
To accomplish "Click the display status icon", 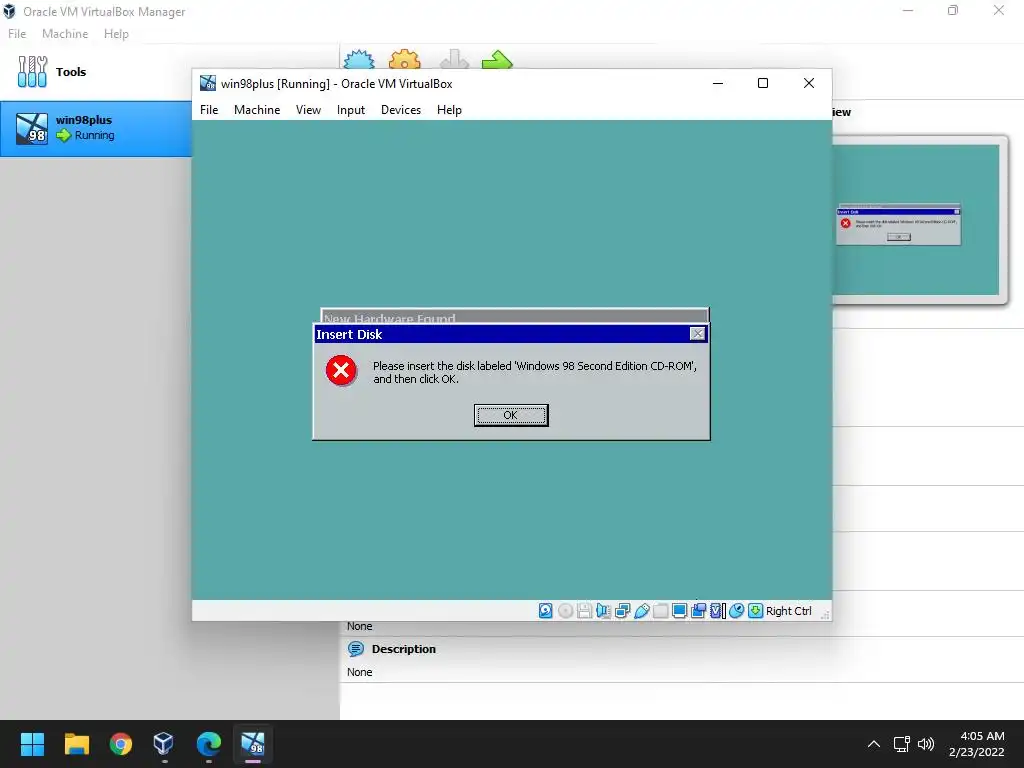I will [x=679, y=611].
